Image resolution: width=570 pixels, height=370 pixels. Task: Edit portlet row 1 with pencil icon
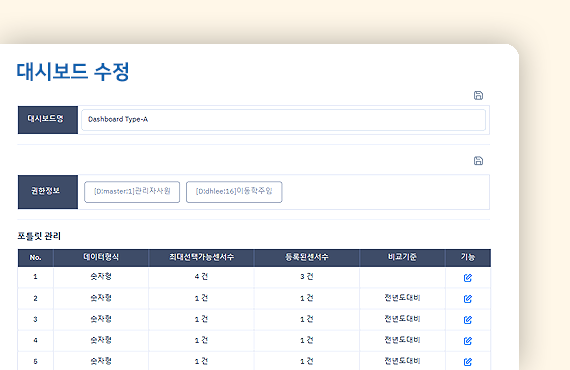(468, 278)
